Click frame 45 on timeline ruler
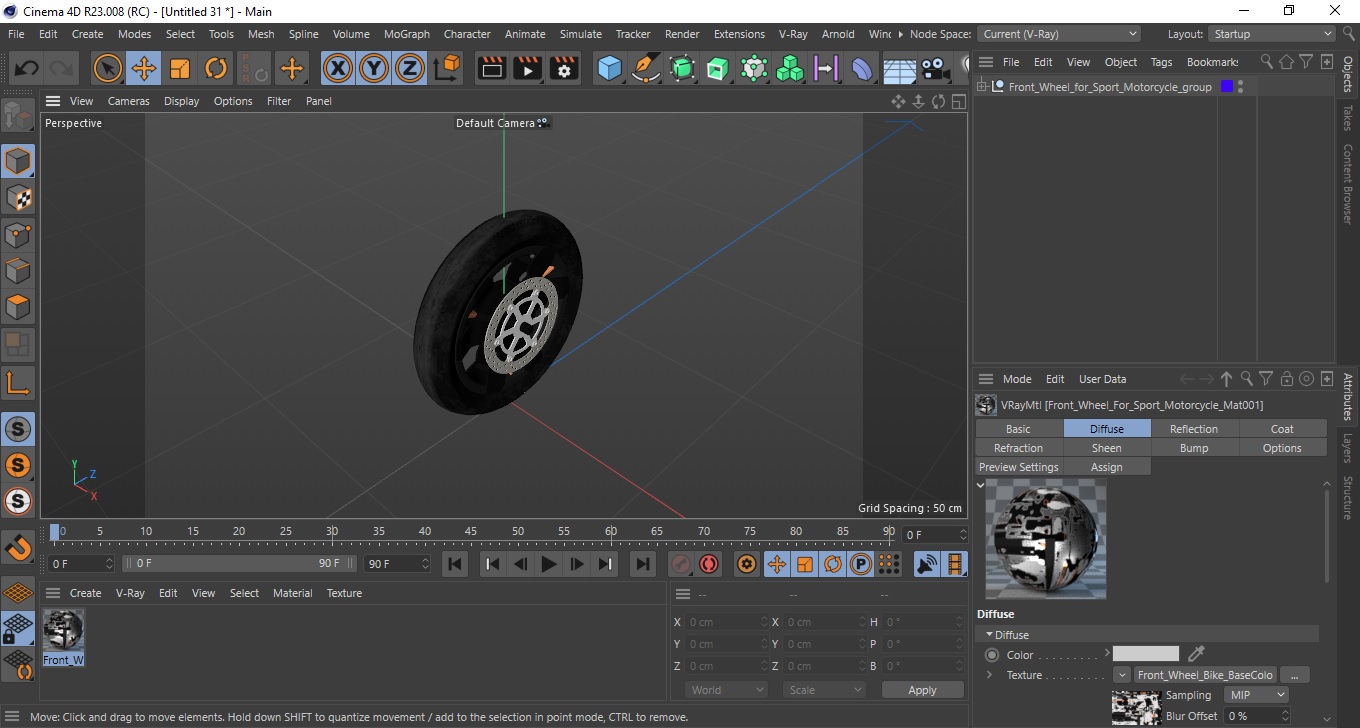Viewport: 1360px width, 728px height. click(x=471, y=531)
